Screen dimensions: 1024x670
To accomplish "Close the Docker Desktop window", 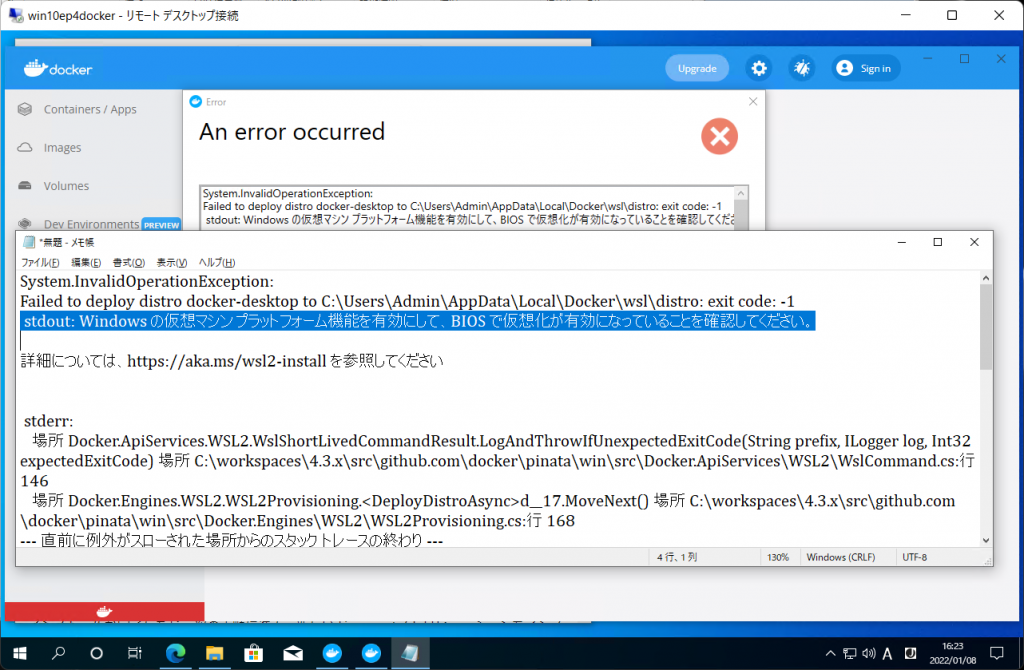I will coord(1001,59).
